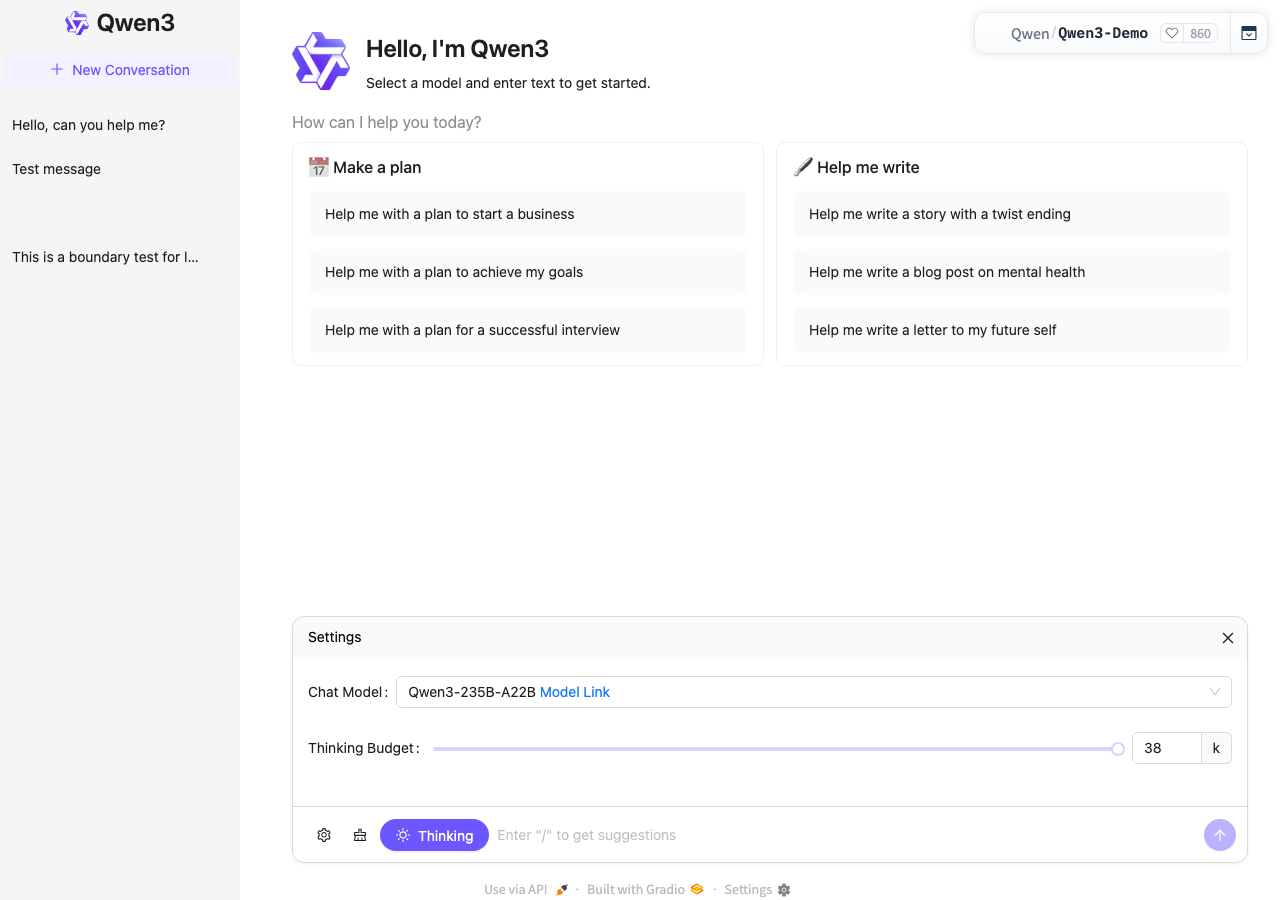Click the 860 likes count
Viewport: 1280px width, 900px height.
pos(1200,33)
